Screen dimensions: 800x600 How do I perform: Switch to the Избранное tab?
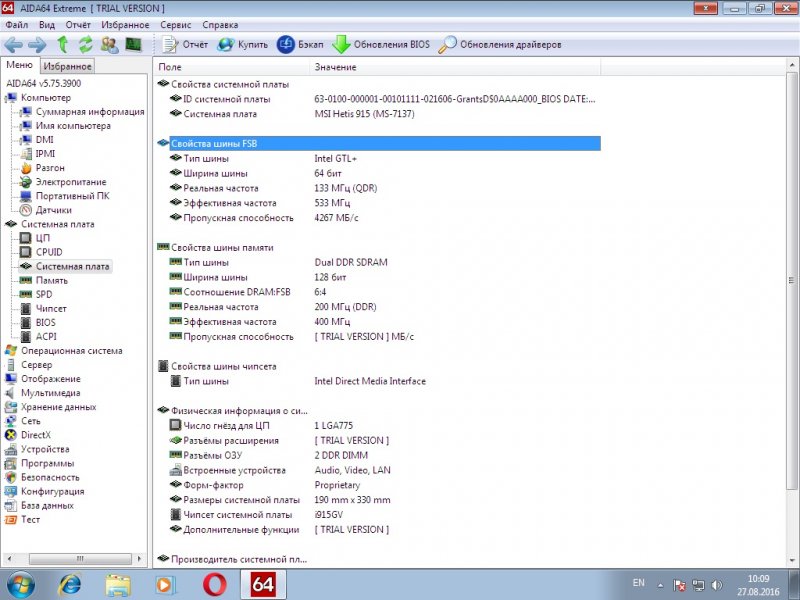[x=68, y=66]
